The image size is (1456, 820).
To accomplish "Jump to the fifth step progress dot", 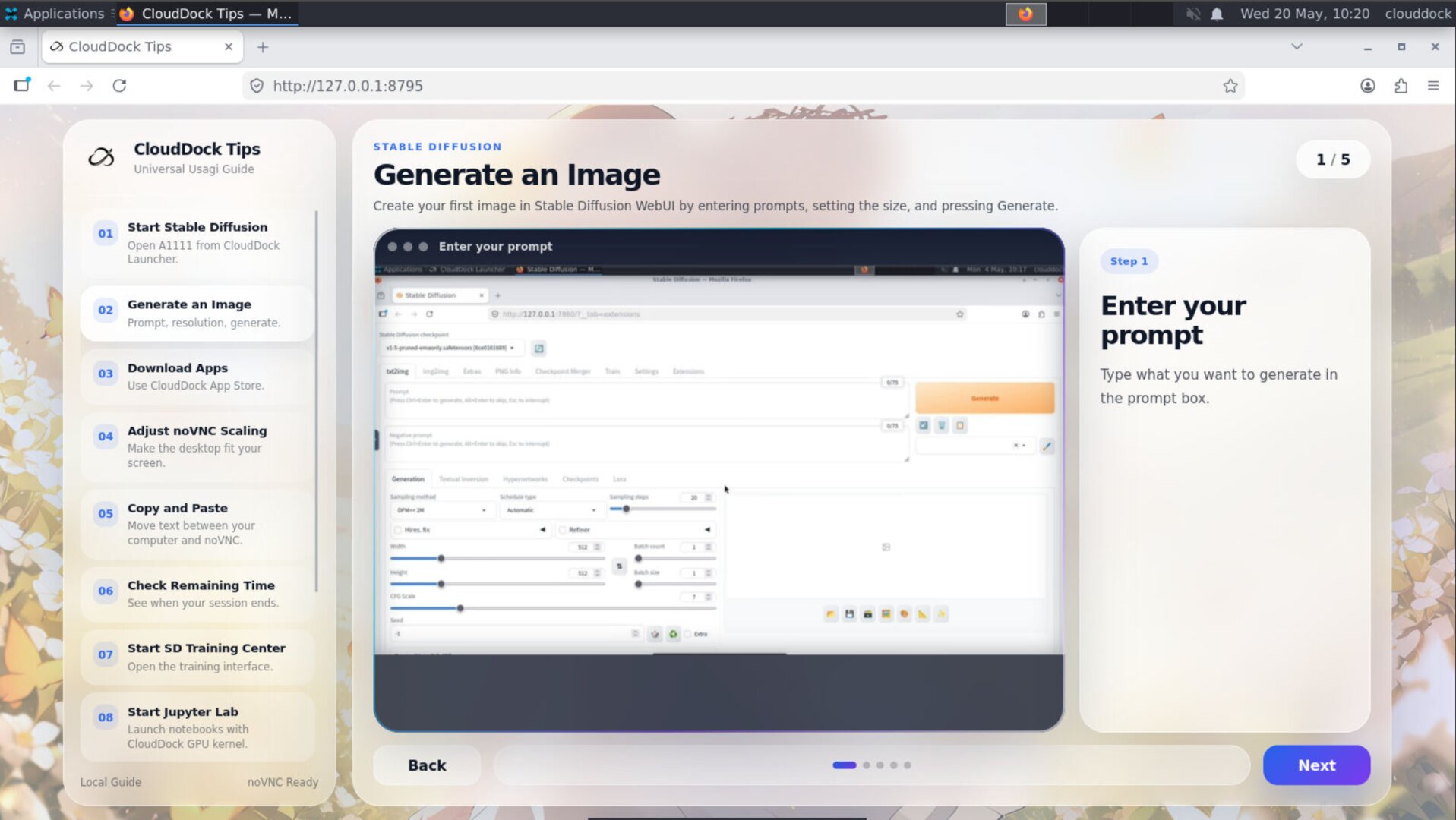I will 908,765.
